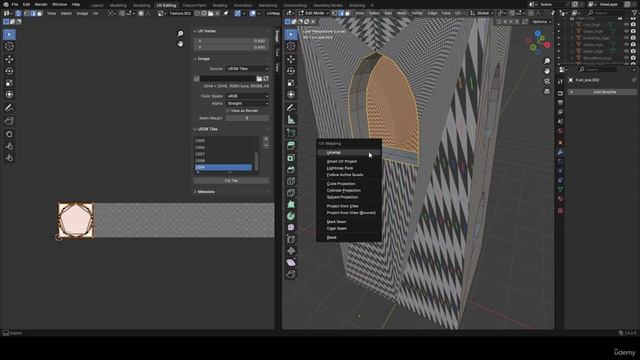Image resolution: width=640 pixels, height=360 pixels.
Task: Add a UDIM tile with plus button
Action: (266, 140)
